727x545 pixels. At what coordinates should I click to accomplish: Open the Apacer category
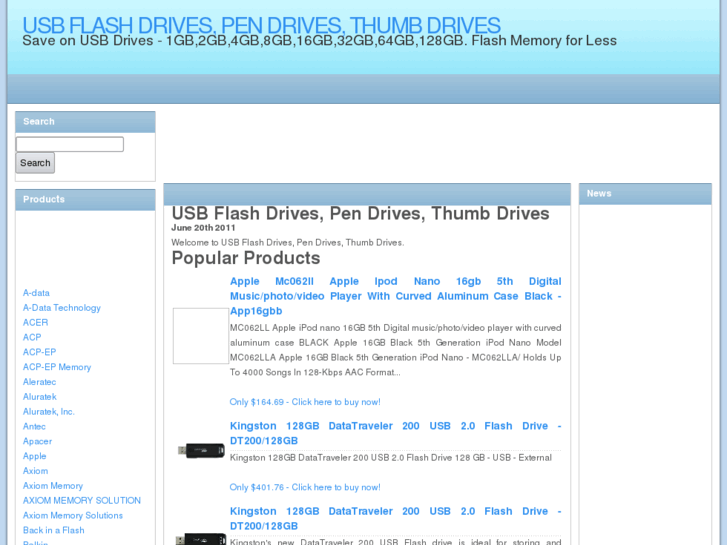click(38, 442)
